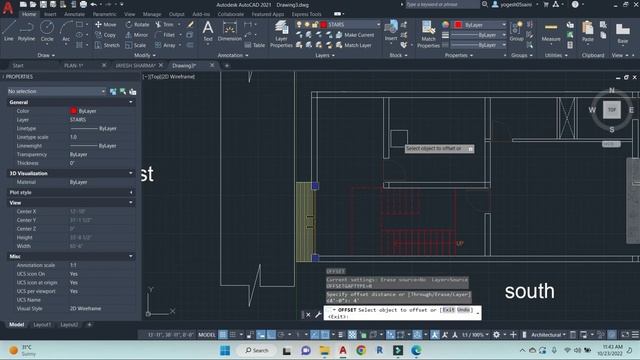The width and height of the screenshot is (640, 360).
Task: Click the TOP face of ViewCube
Action: pos(611,109)
